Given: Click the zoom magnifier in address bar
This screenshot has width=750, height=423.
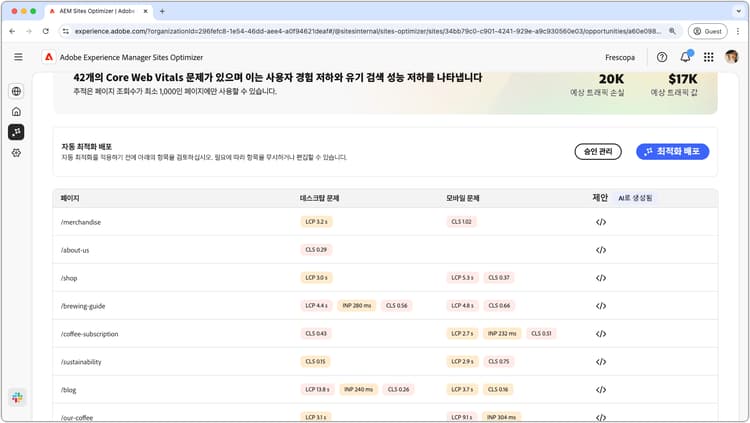Looking at the screenshot, I should (672, 31).
